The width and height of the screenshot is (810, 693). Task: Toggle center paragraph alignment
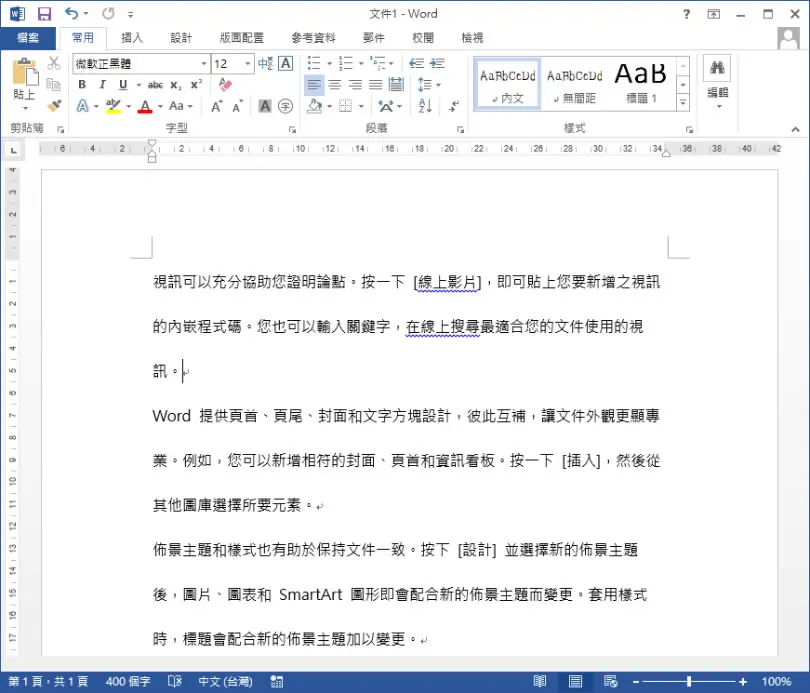(x=335, y=85)
